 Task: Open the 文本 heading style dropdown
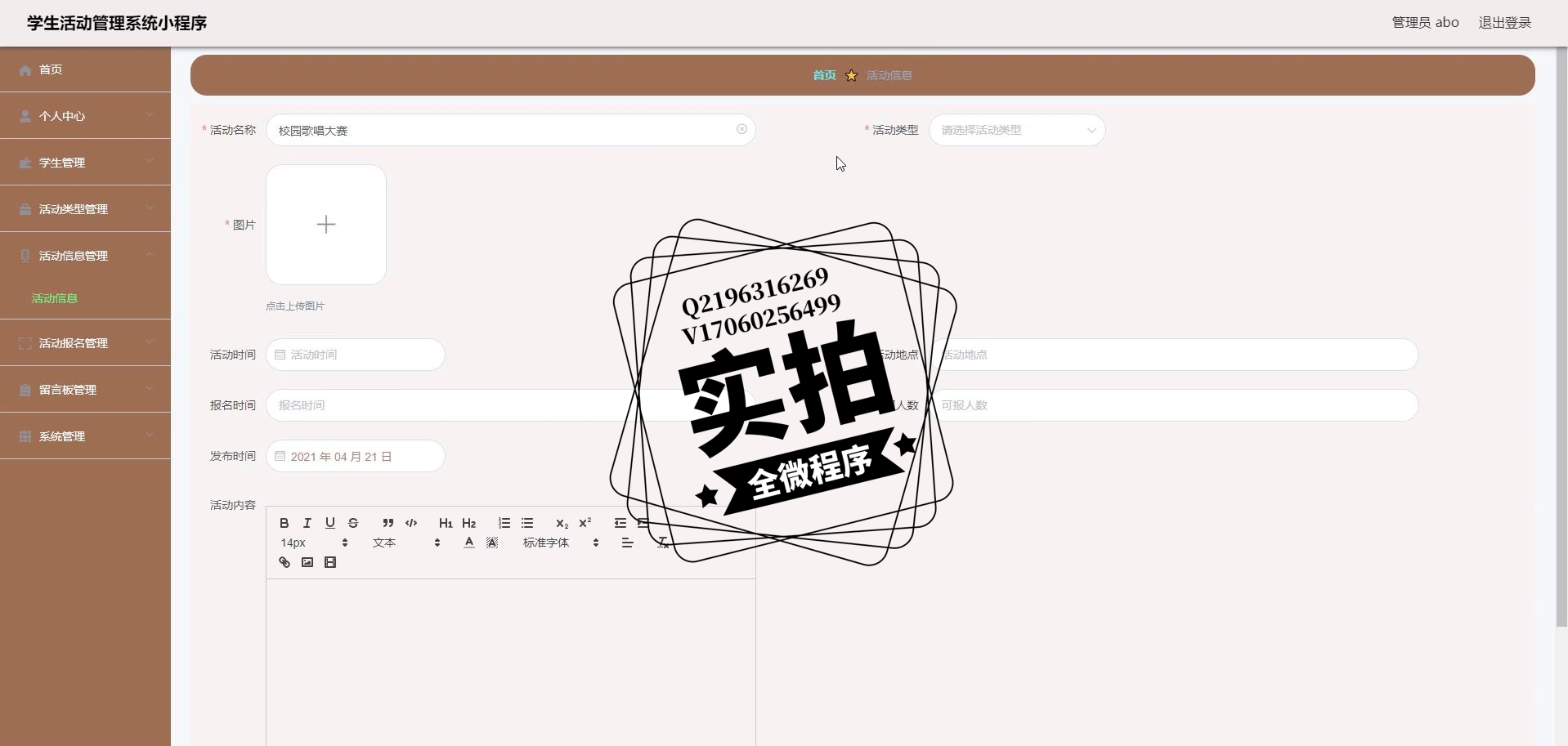coord(406,543)
